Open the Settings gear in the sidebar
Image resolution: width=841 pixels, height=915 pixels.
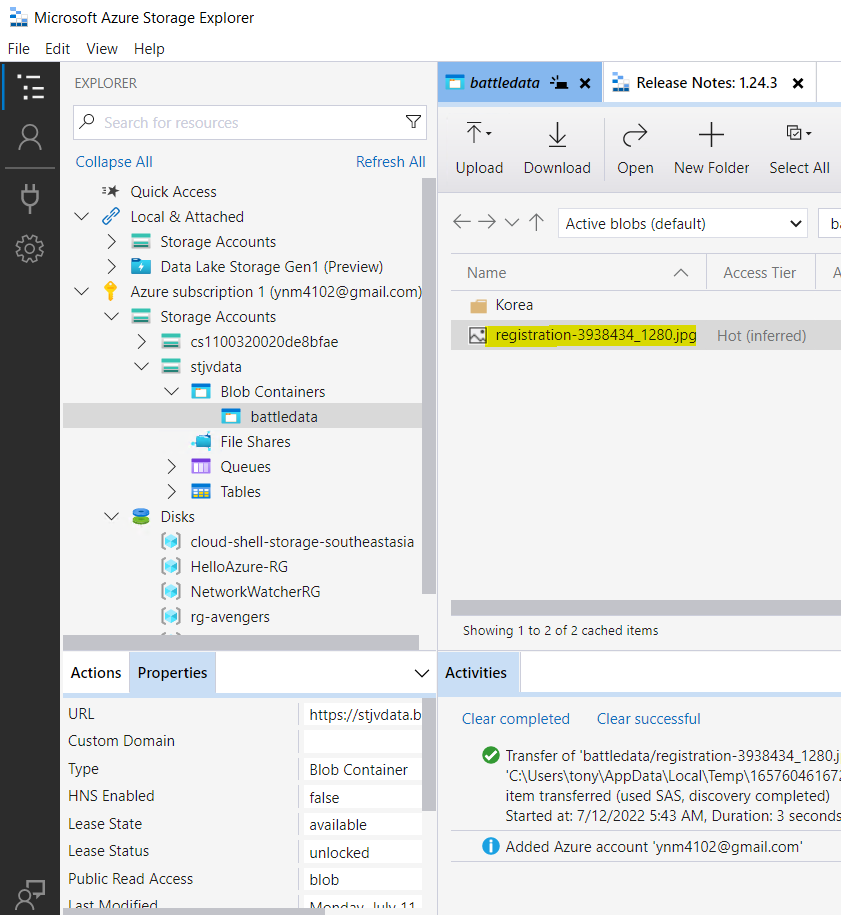30,249
